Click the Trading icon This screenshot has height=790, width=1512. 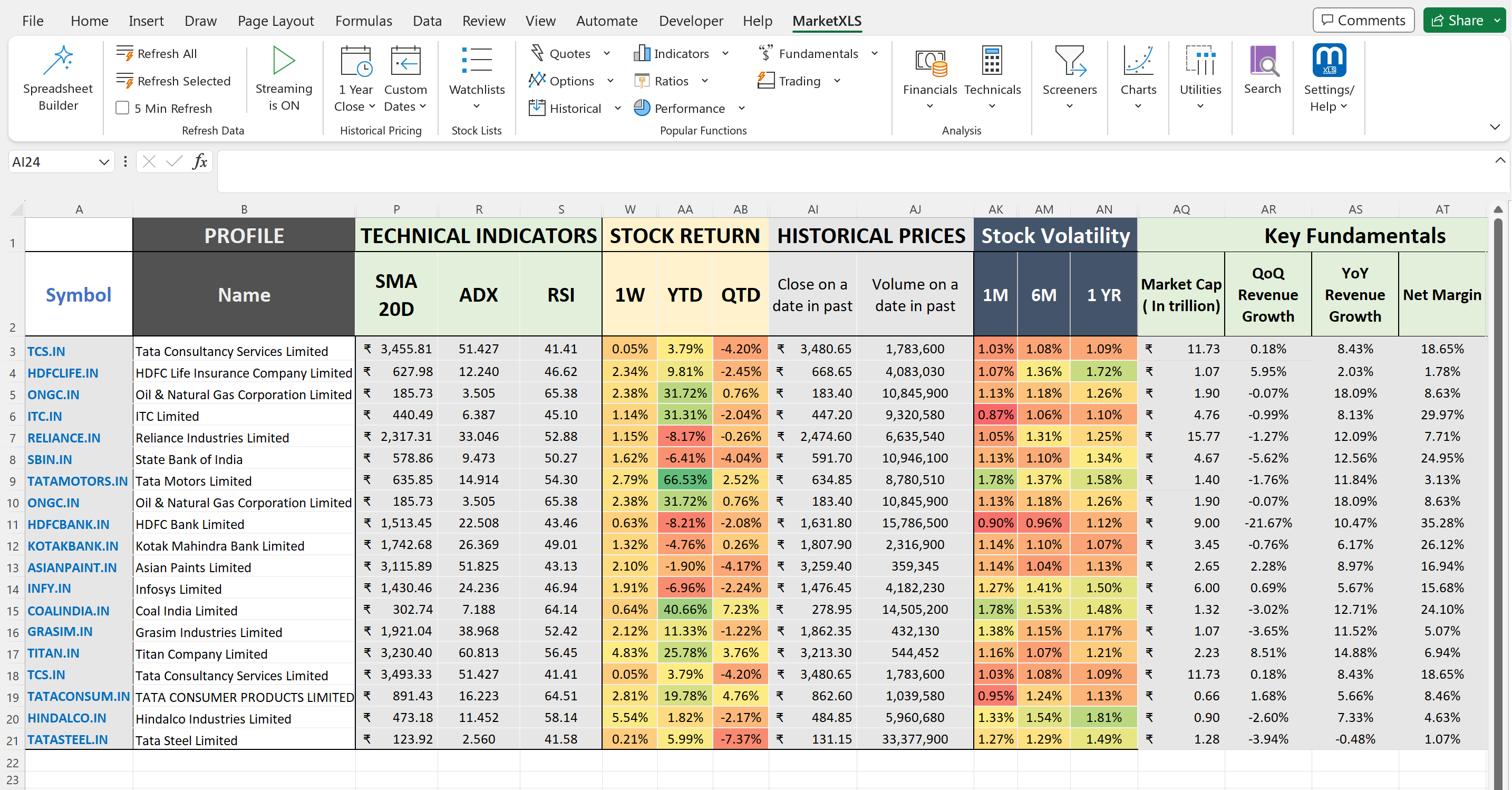coord(766,81)
